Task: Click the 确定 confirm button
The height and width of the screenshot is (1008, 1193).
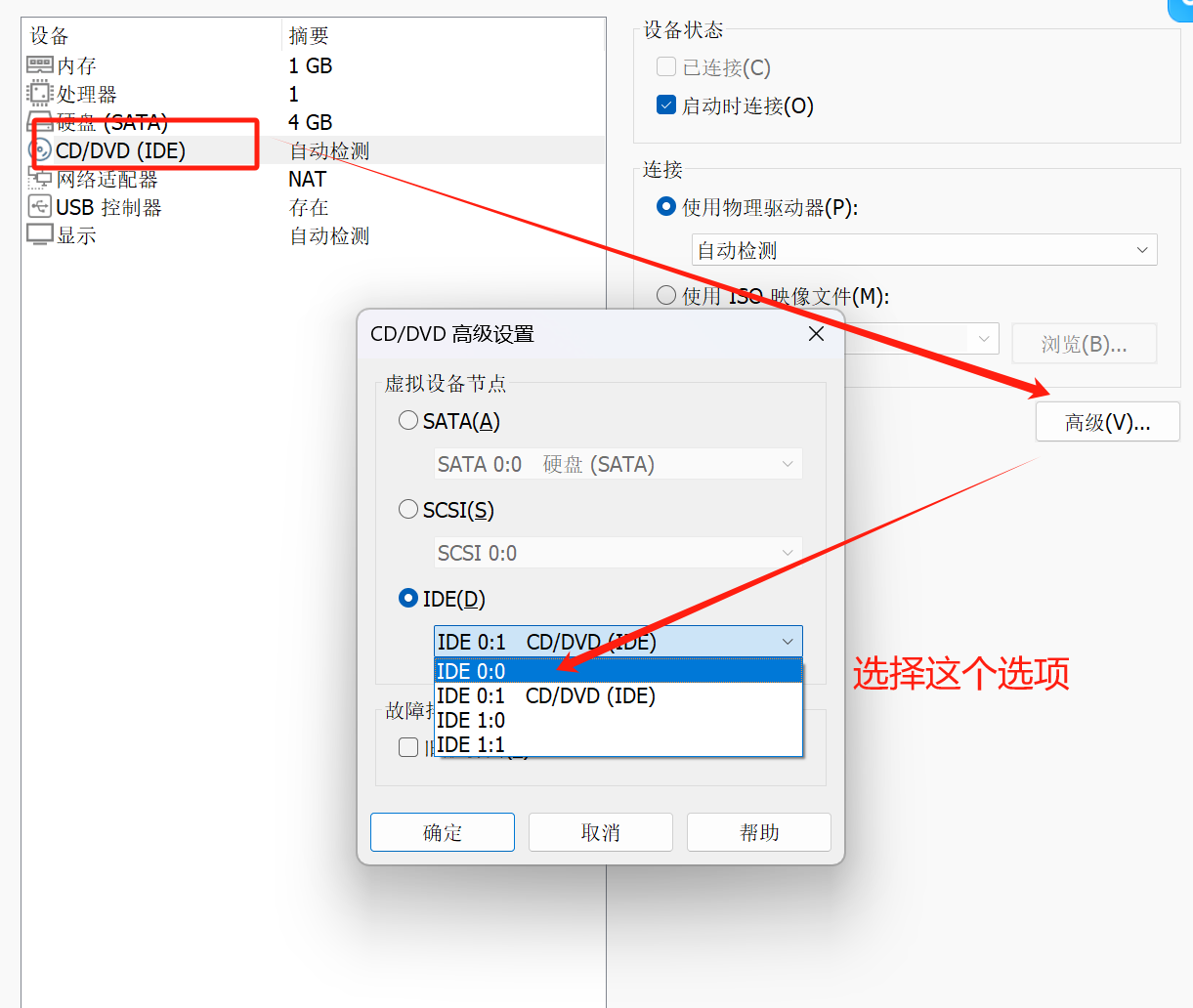Action: [442, 832]
